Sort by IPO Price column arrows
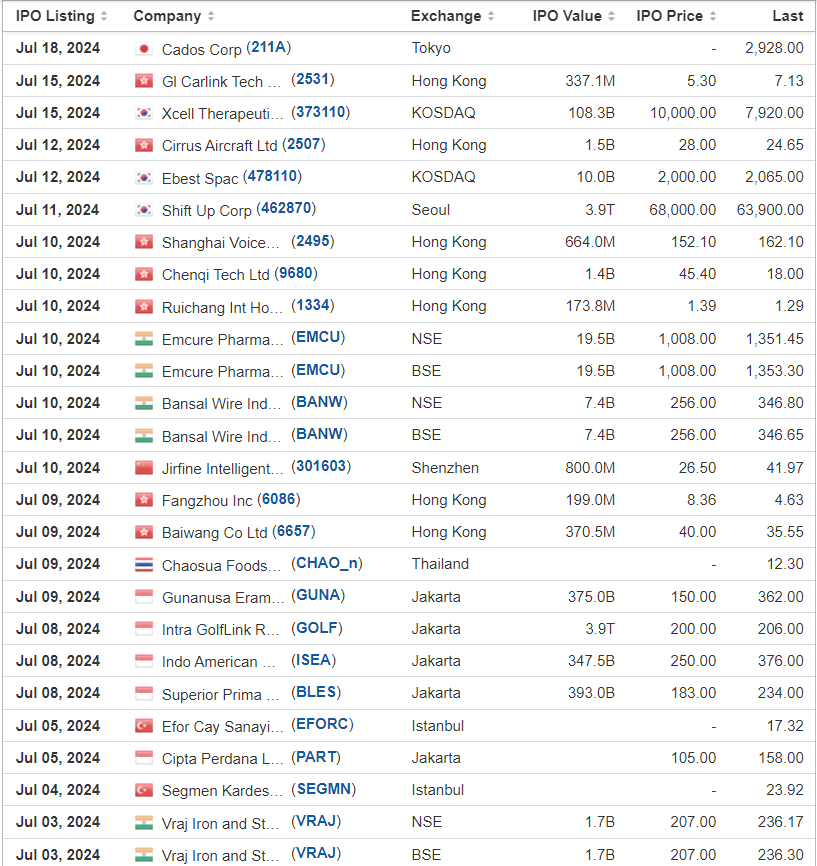The height and width of the screenshot is (866, 817). (x=713, y=17)
